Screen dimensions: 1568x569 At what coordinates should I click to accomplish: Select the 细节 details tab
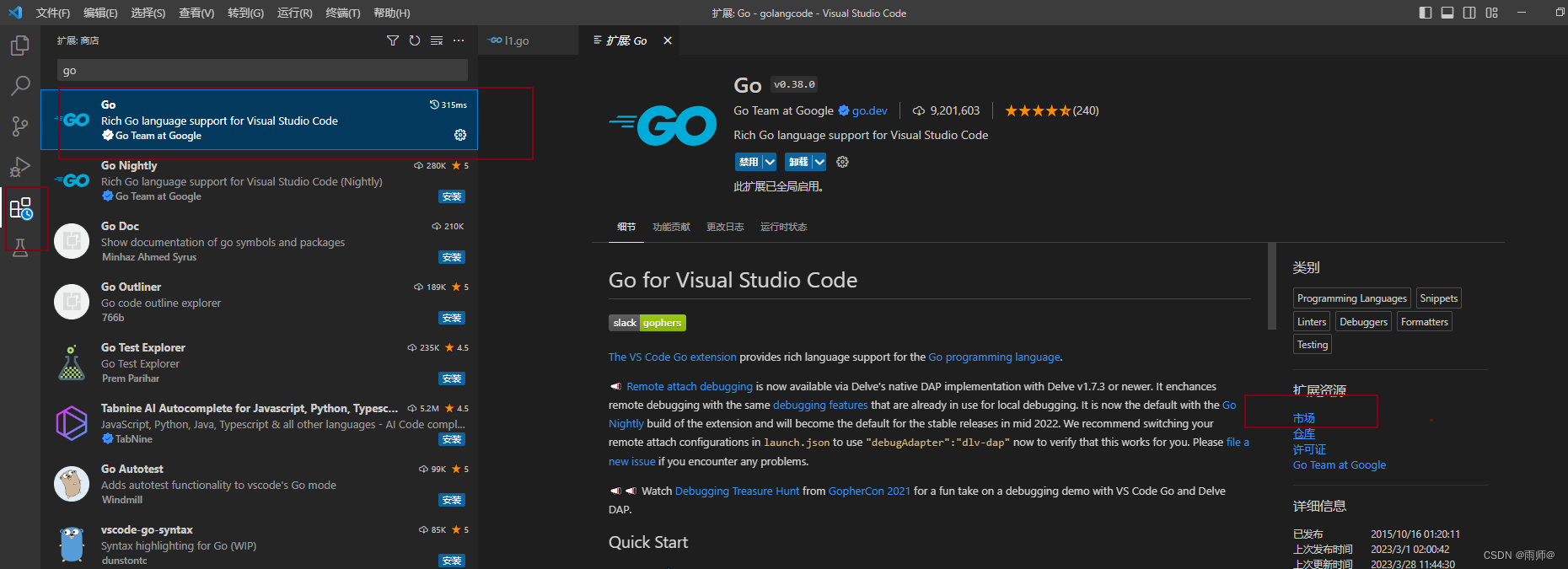coord(626,227)
